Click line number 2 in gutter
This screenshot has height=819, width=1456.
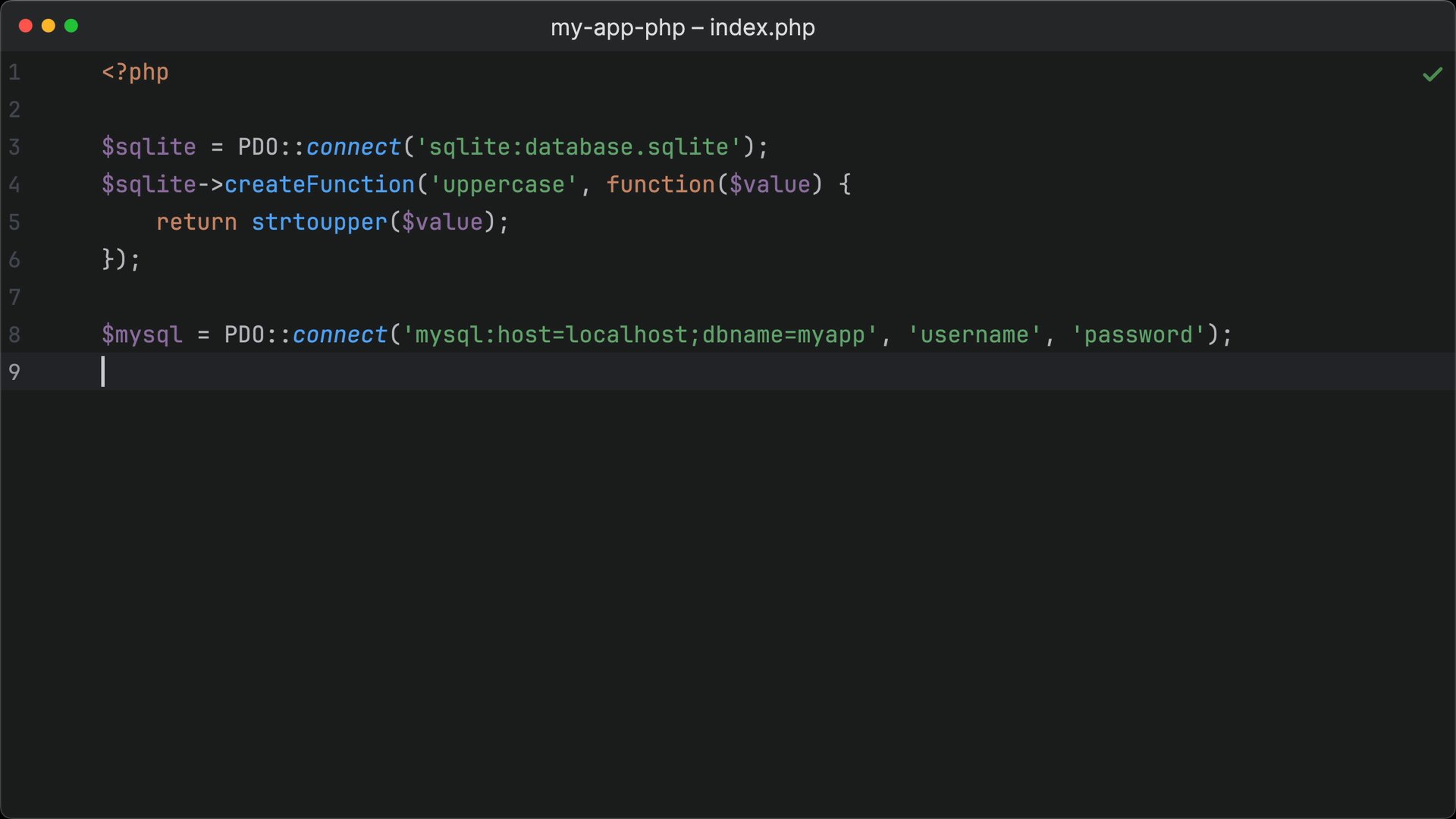click(x=14, y=109)
